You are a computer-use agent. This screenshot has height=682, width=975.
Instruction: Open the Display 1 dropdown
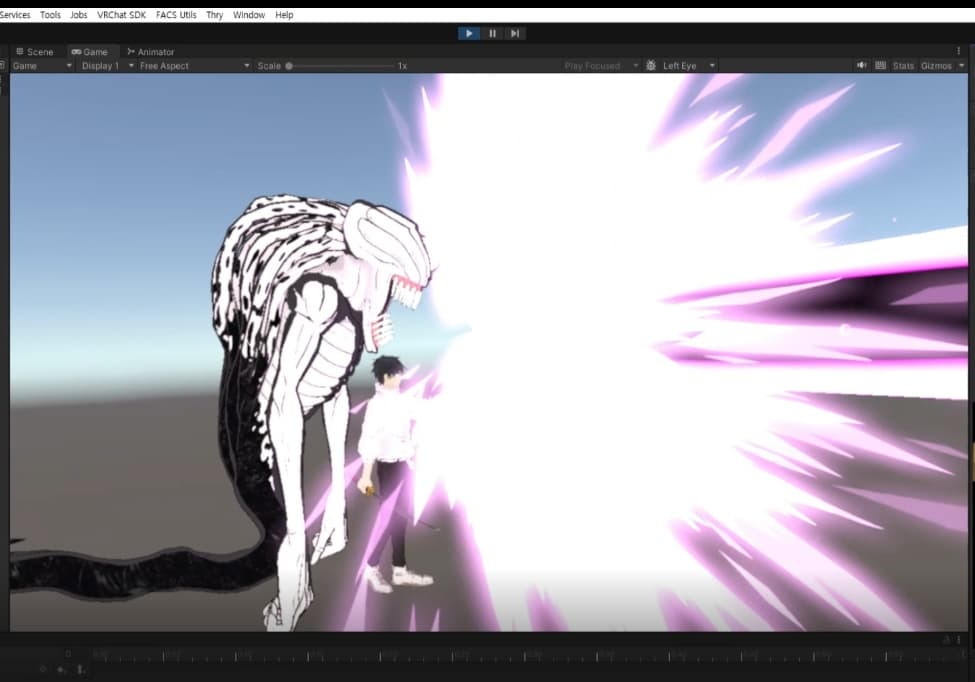[107, 66]
